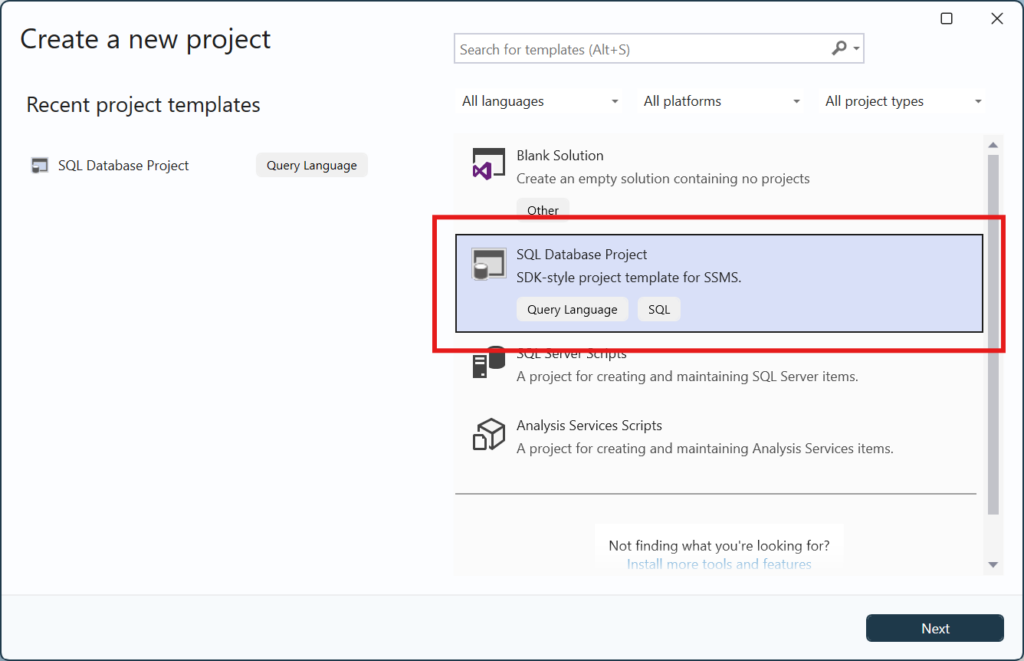Click the SQL tag on SQL Database Project
The width and height of the screenshot is (1024, 661).
tap(659, 310)
